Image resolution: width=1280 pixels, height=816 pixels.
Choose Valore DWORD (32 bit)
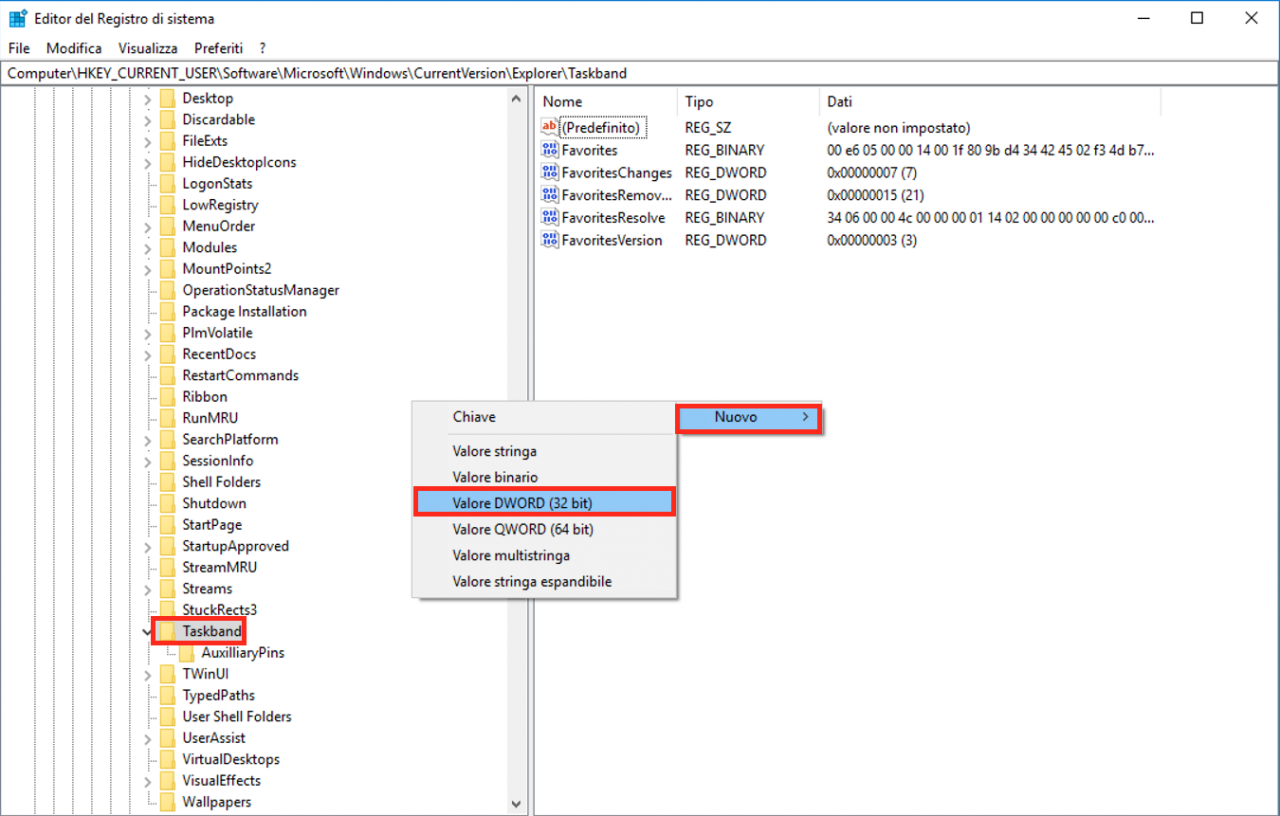(x=545, y=503)
